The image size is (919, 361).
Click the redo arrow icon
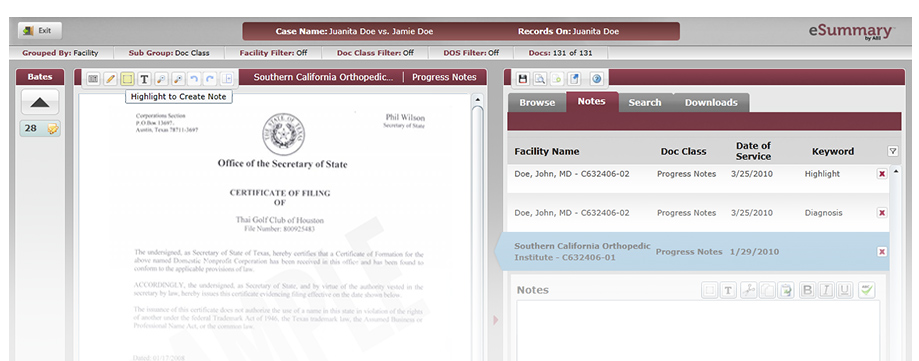click(210, 79)
